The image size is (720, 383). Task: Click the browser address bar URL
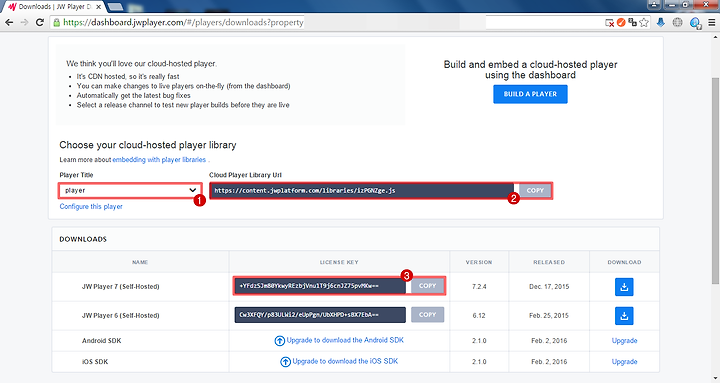(183, 23)
